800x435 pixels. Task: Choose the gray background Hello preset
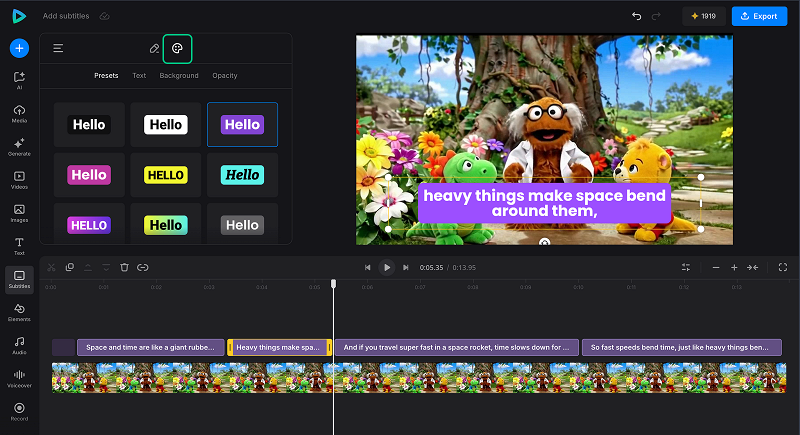click(242, 224)
